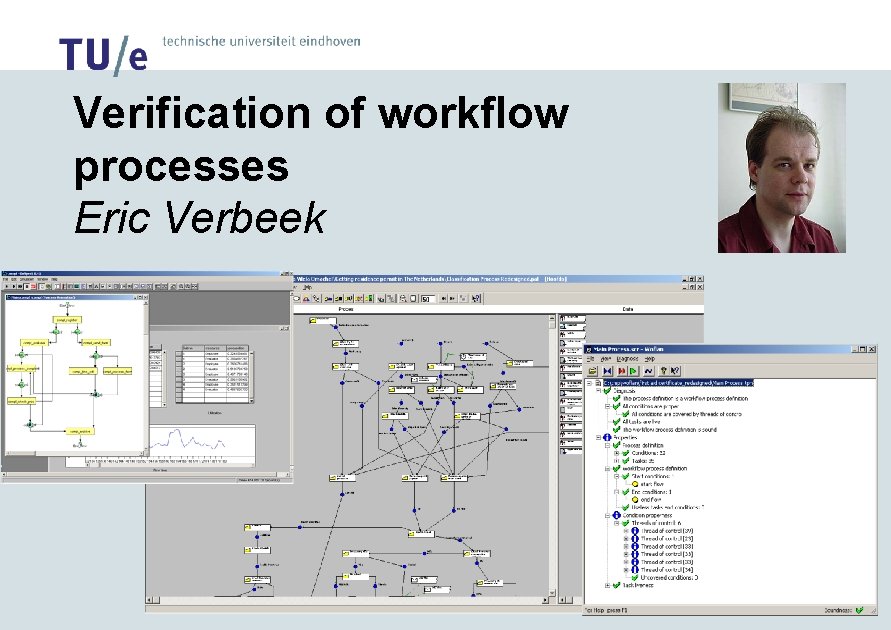The height and width of the screenshot is (630, 891).
Task: Click the light bulb icon in Woflan toolbar
Action: (664, 371)
